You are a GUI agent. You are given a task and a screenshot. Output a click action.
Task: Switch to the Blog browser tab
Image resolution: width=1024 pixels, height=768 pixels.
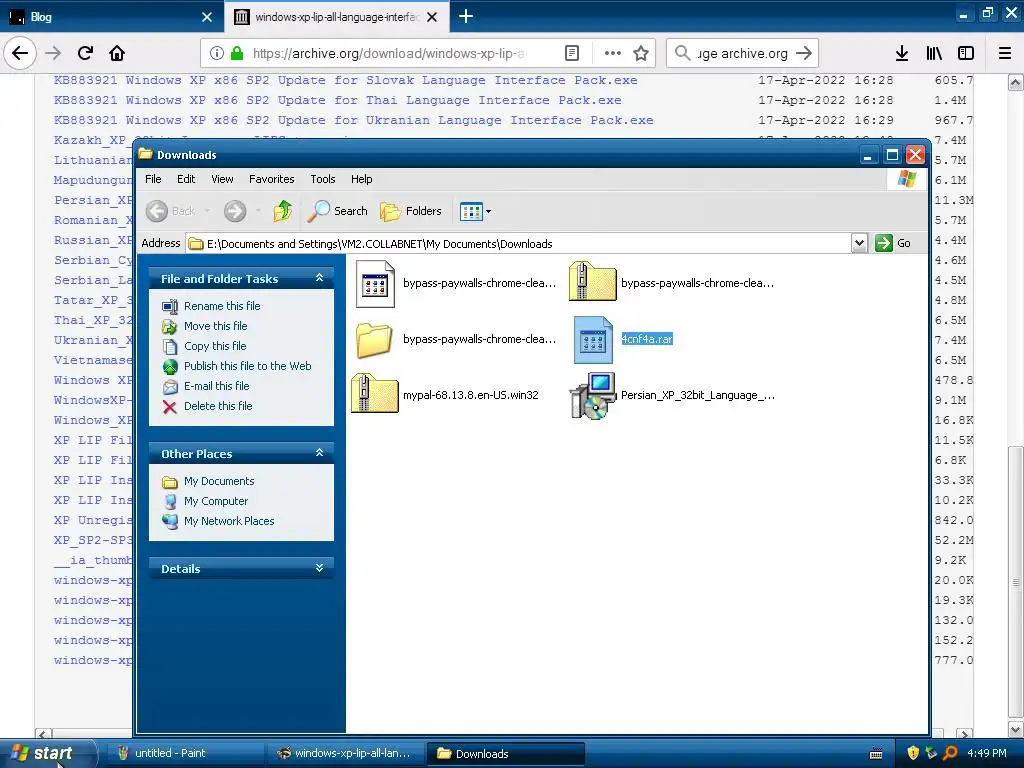(x=111, y=17)
